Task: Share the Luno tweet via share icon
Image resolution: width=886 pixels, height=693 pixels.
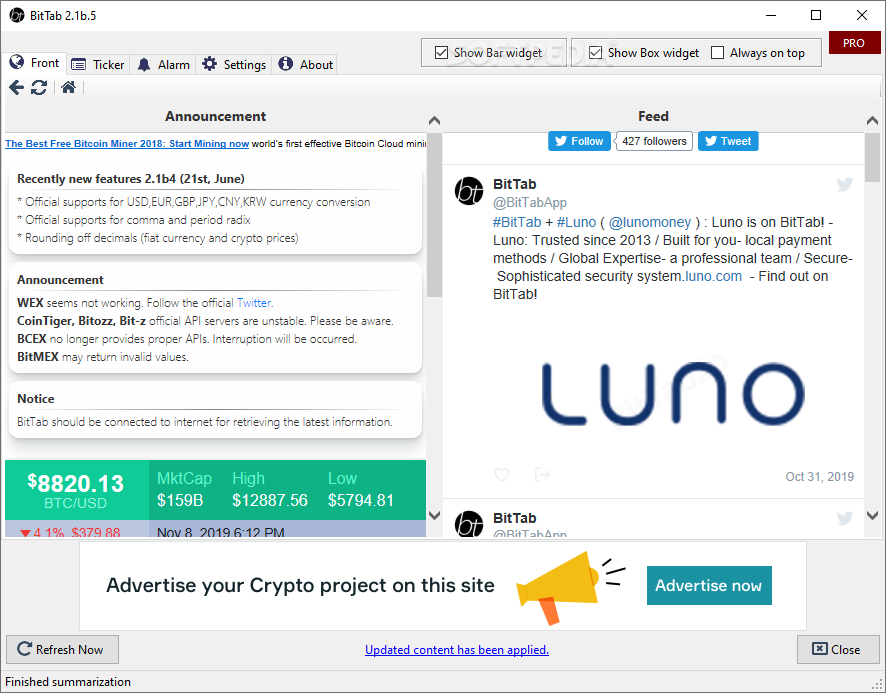Action: (x=542, y=474)
